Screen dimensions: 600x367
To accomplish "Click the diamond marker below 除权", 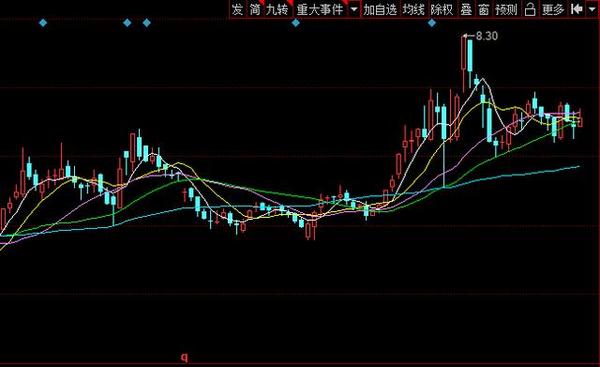I will [432, 23].
